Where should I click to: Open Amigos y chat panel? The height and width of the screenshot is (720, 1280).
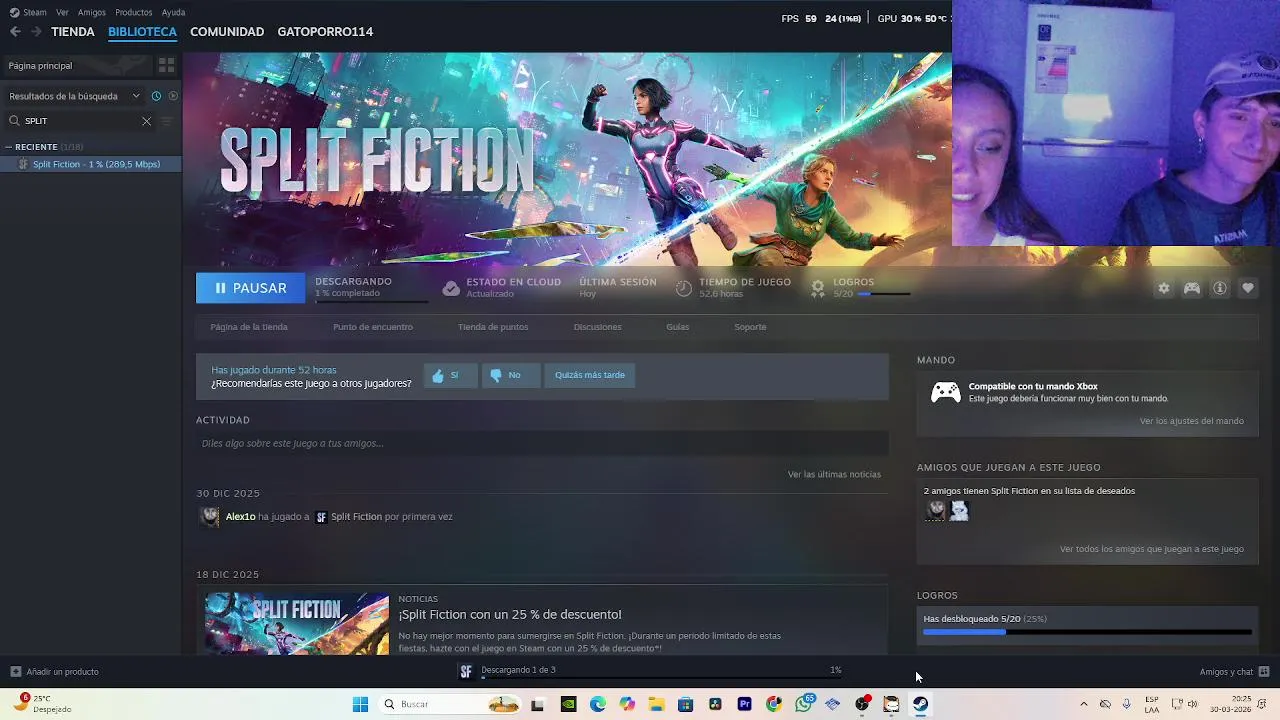pos(1234,672)
